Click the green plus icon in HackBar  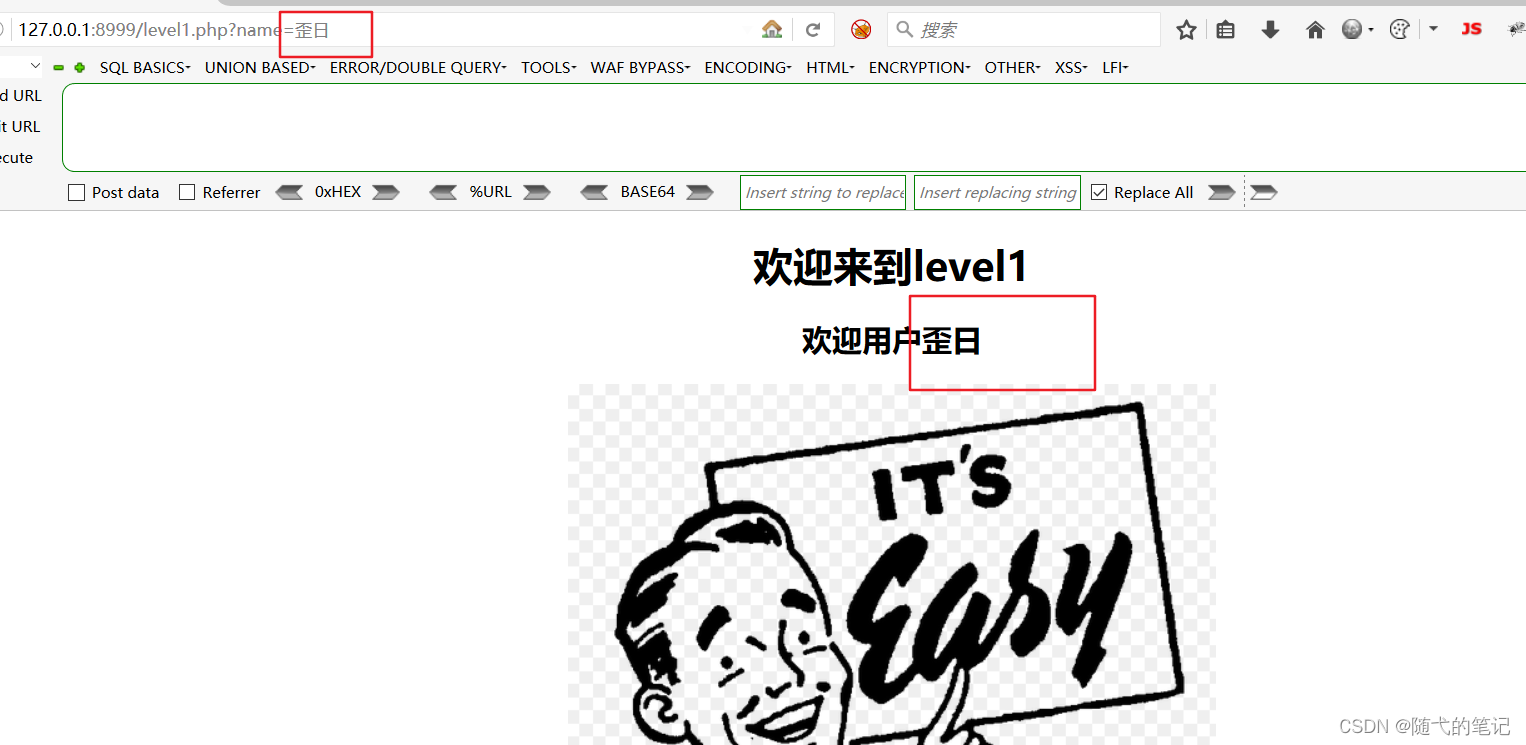(79, 67)
